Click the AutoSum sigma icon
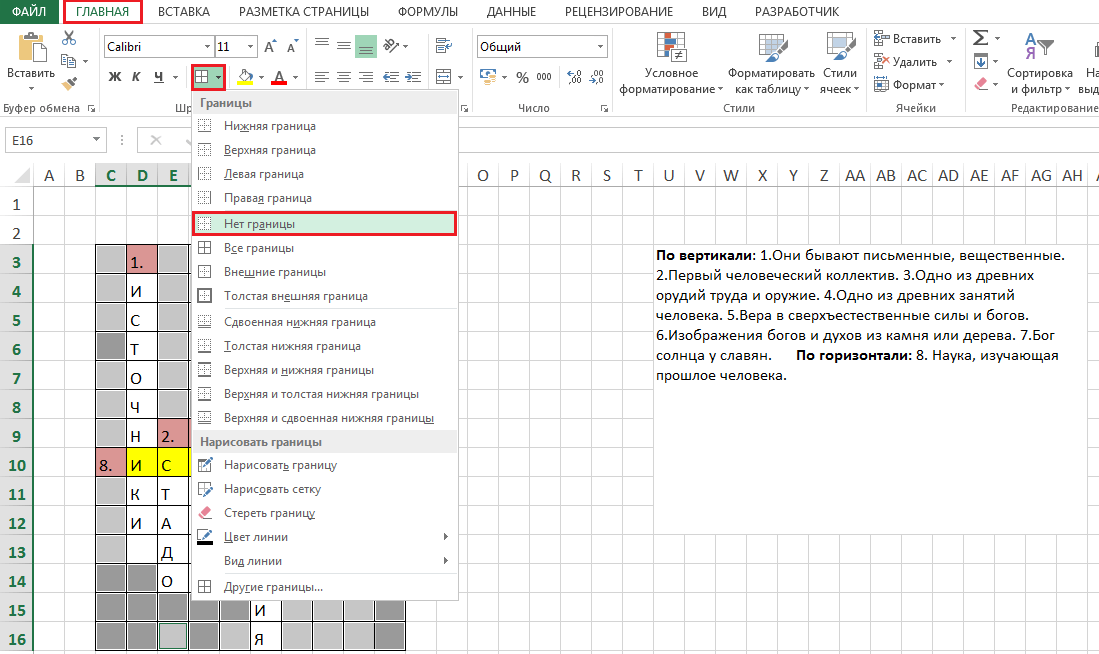This screenshot has width=1099, height=654. tap(980, 38)
